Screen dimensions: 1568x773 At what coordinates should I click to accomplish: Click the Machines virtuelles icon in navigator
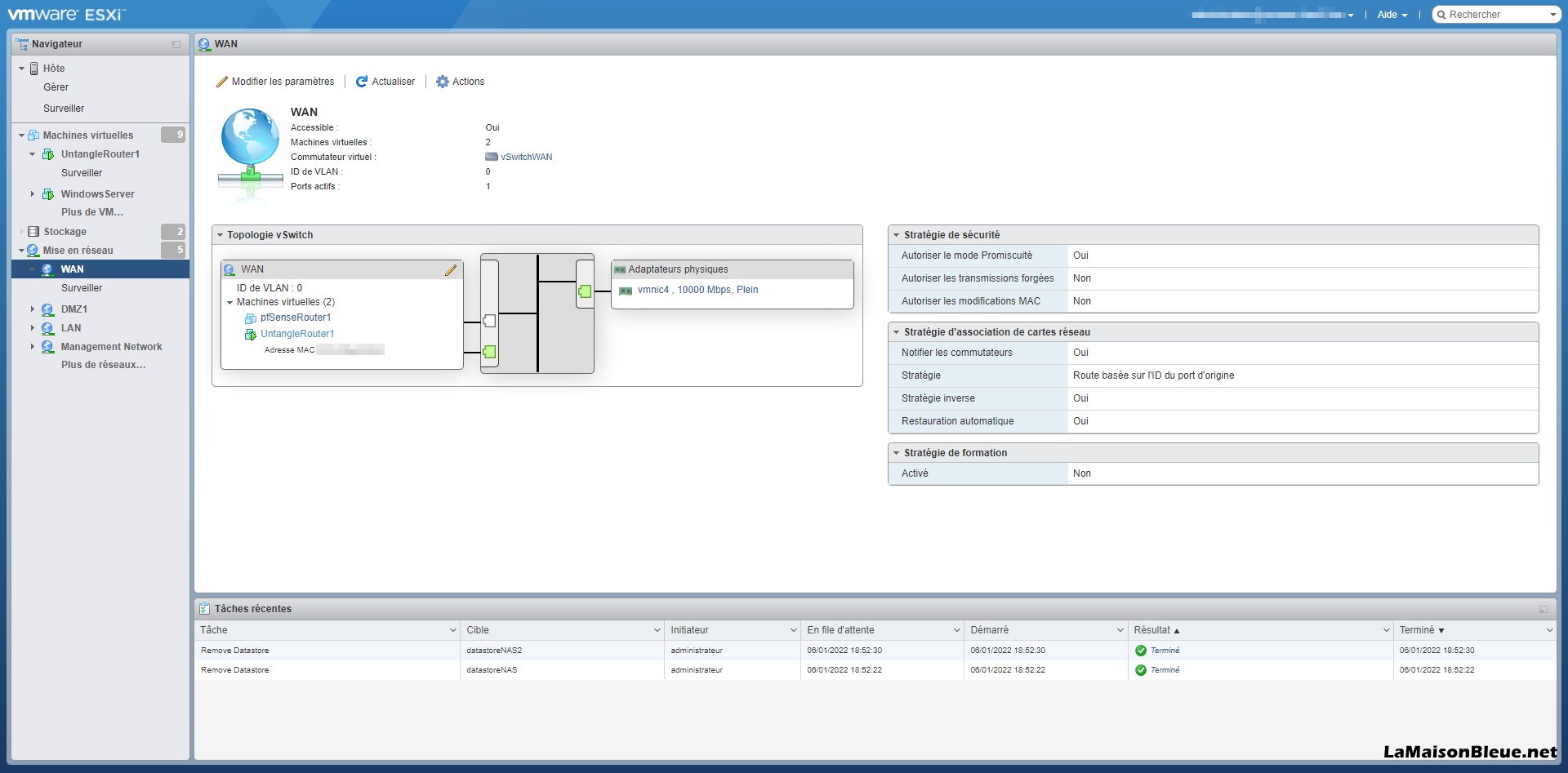[x=33, y=135]
